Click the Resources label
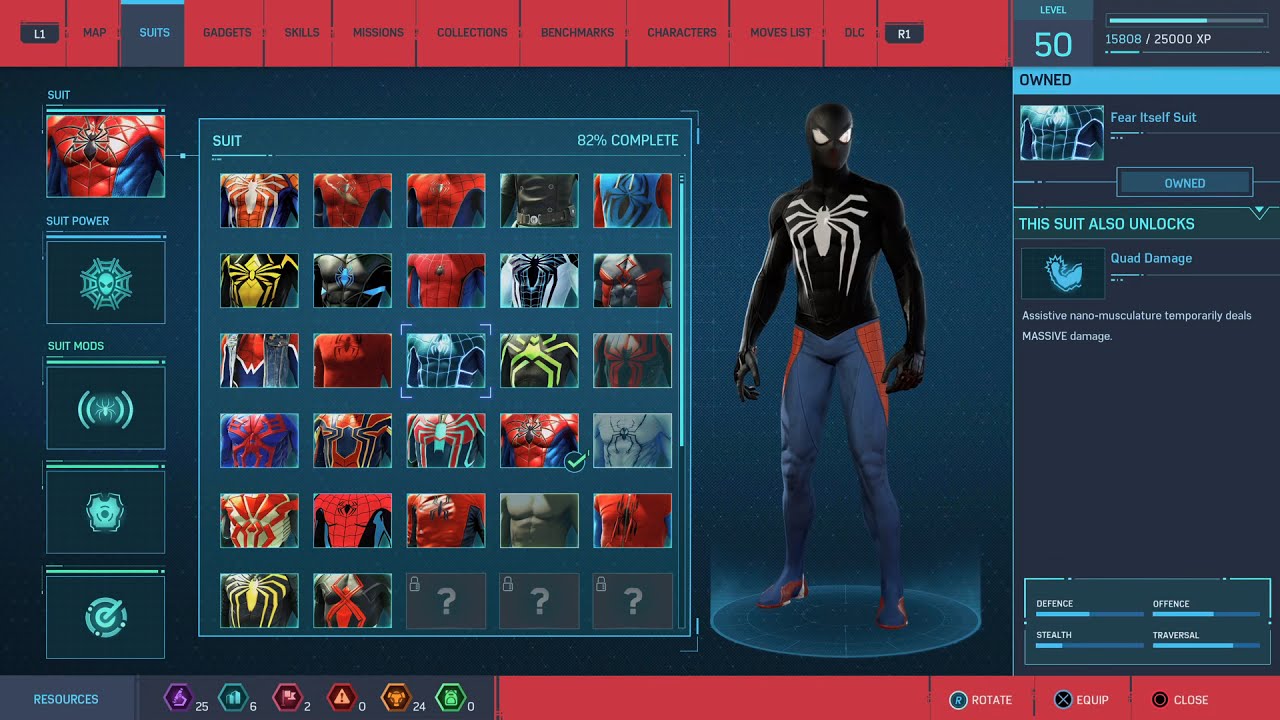The image size is (1280, 720). tap(66, 700)
